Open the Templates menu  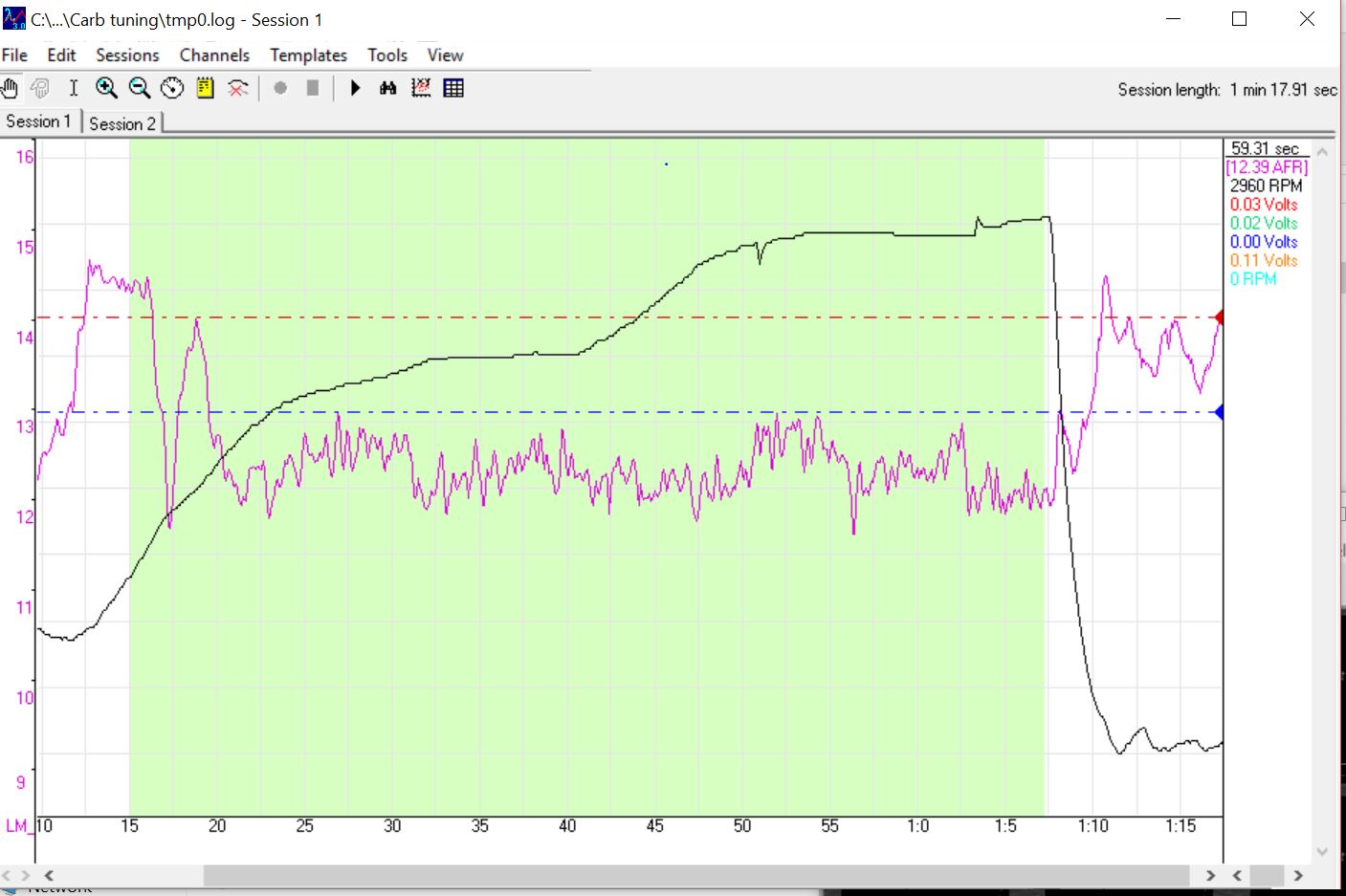coord(308,55)
